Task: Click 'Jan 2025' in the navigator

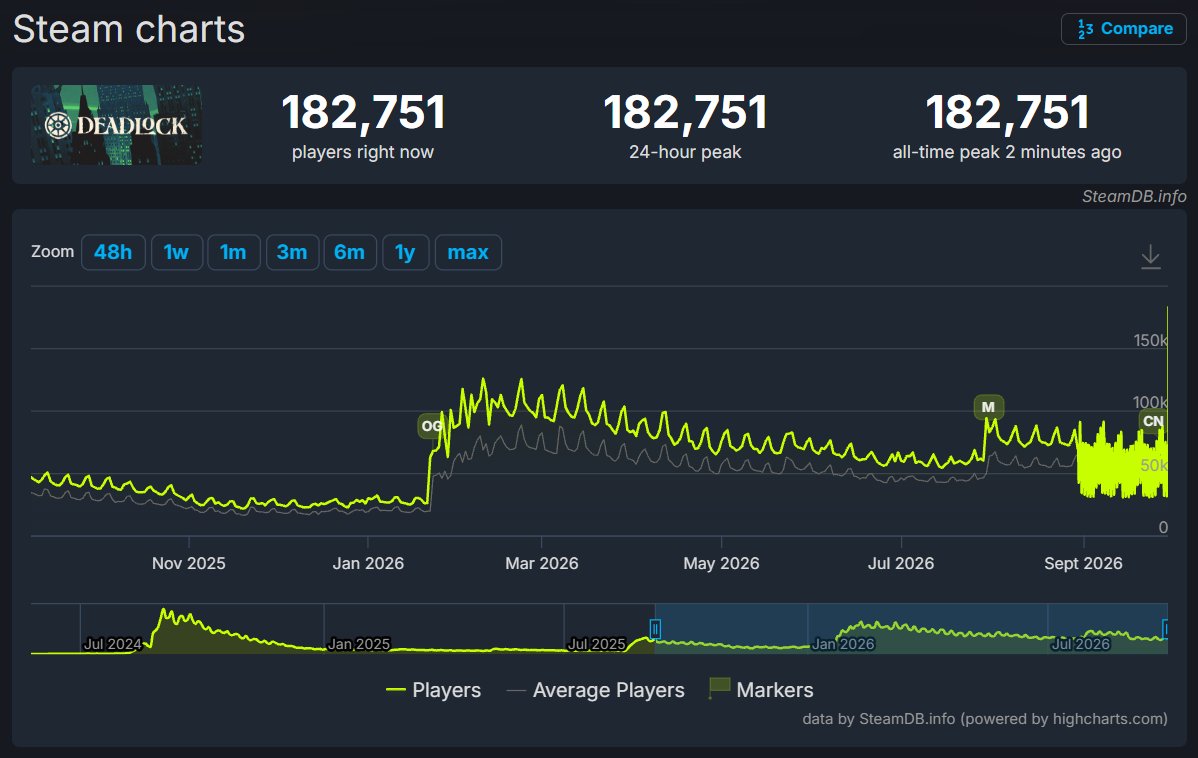Action: (x=358, y=644)
